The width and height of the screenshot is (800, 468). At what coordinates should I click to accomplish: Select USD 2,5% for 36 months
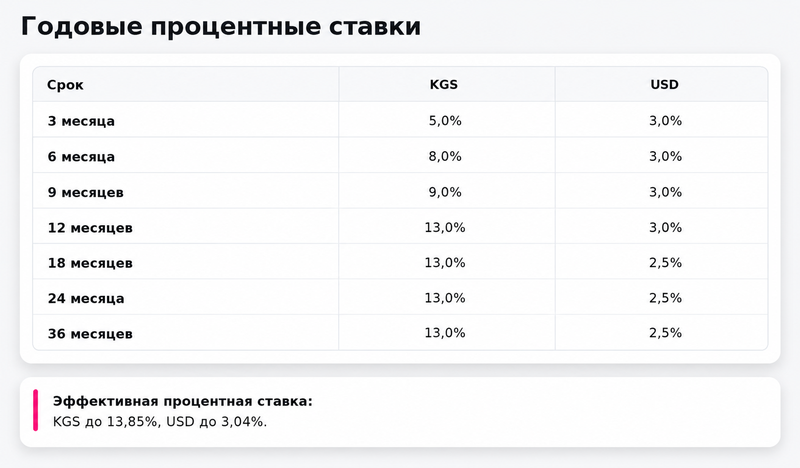click(665, 333)
